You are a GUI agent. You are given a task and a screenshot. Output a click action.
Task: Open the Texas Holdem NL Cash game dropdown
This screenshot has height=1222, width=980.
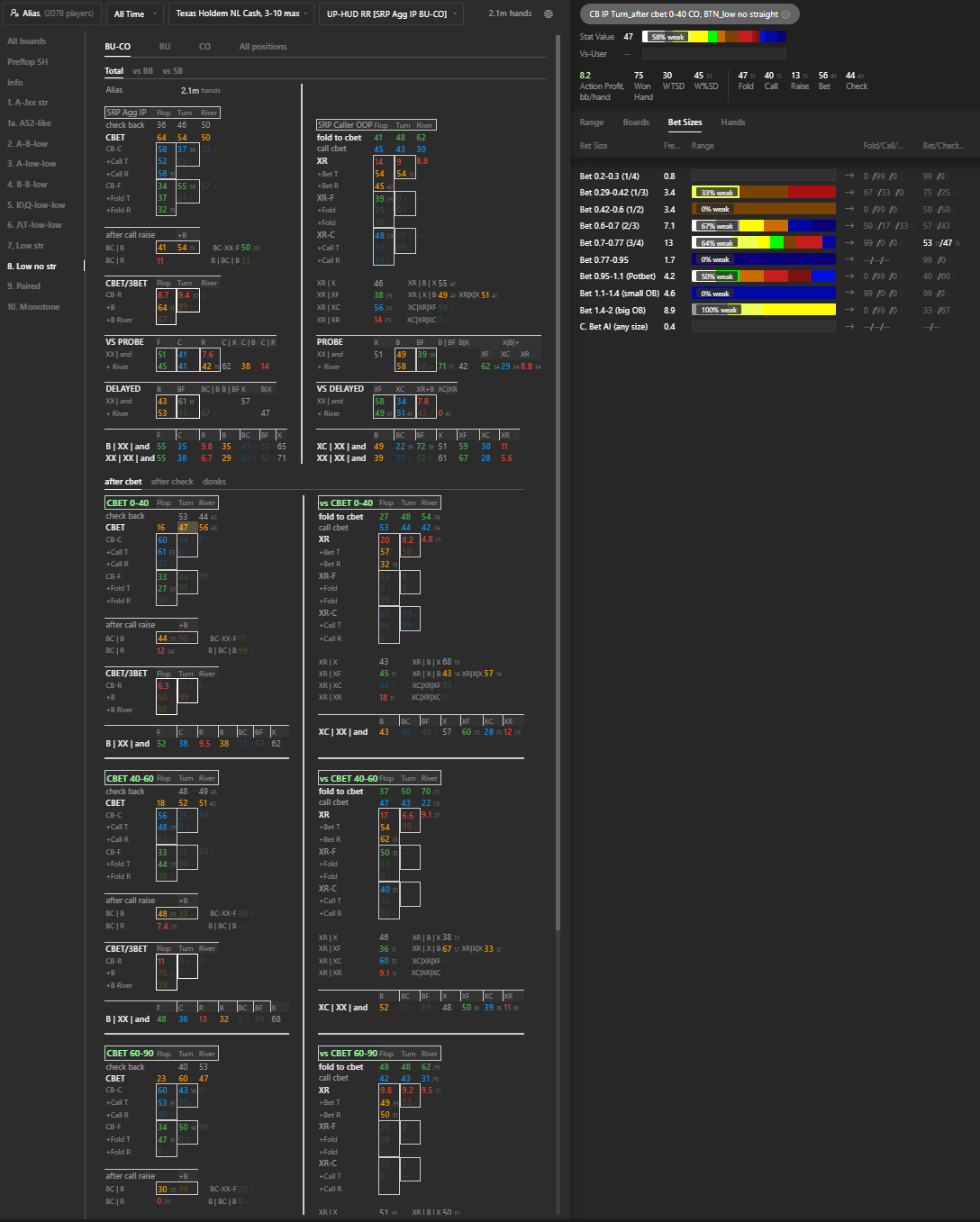(241, 14)
